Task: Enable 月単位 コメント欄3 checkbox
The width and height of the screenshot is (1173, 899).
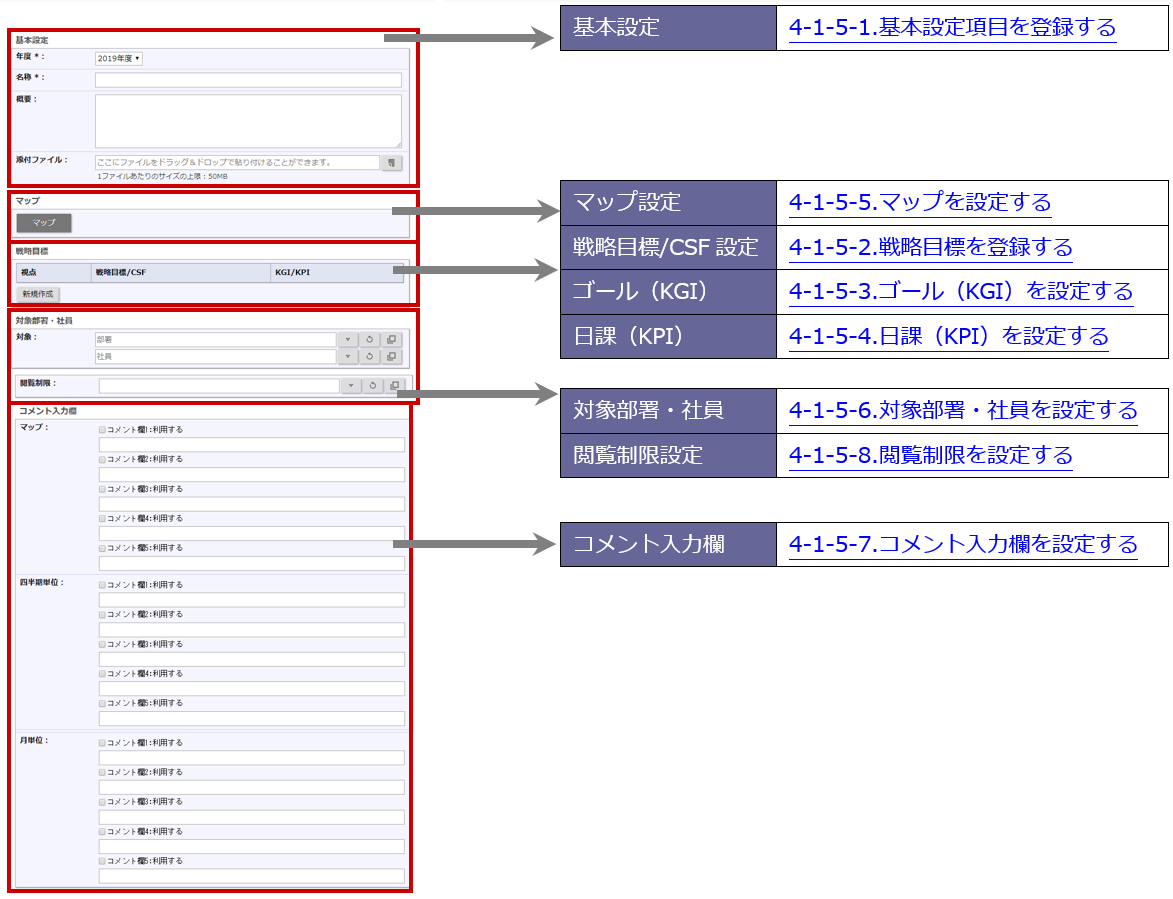Action: [102, 802]
